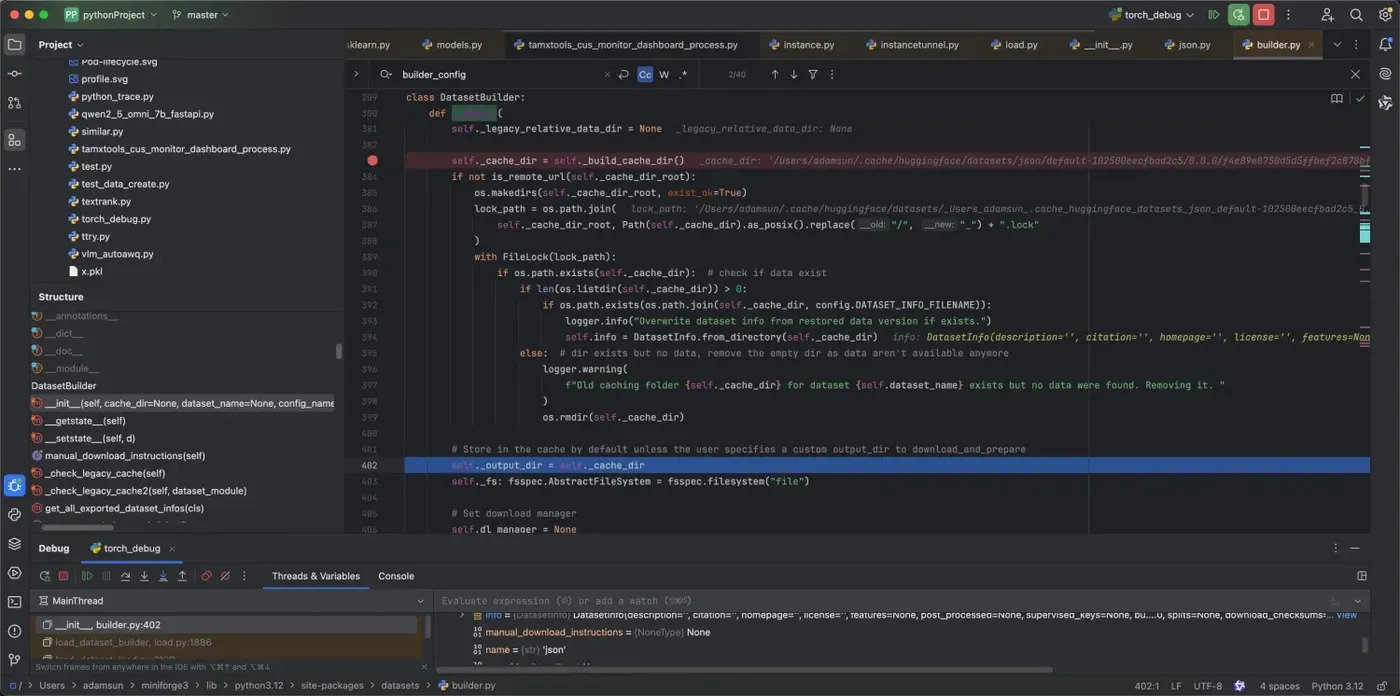Open torch_debug.py in project tree
Viewport: 1400px width, 696px height.
tap(116, 219)
